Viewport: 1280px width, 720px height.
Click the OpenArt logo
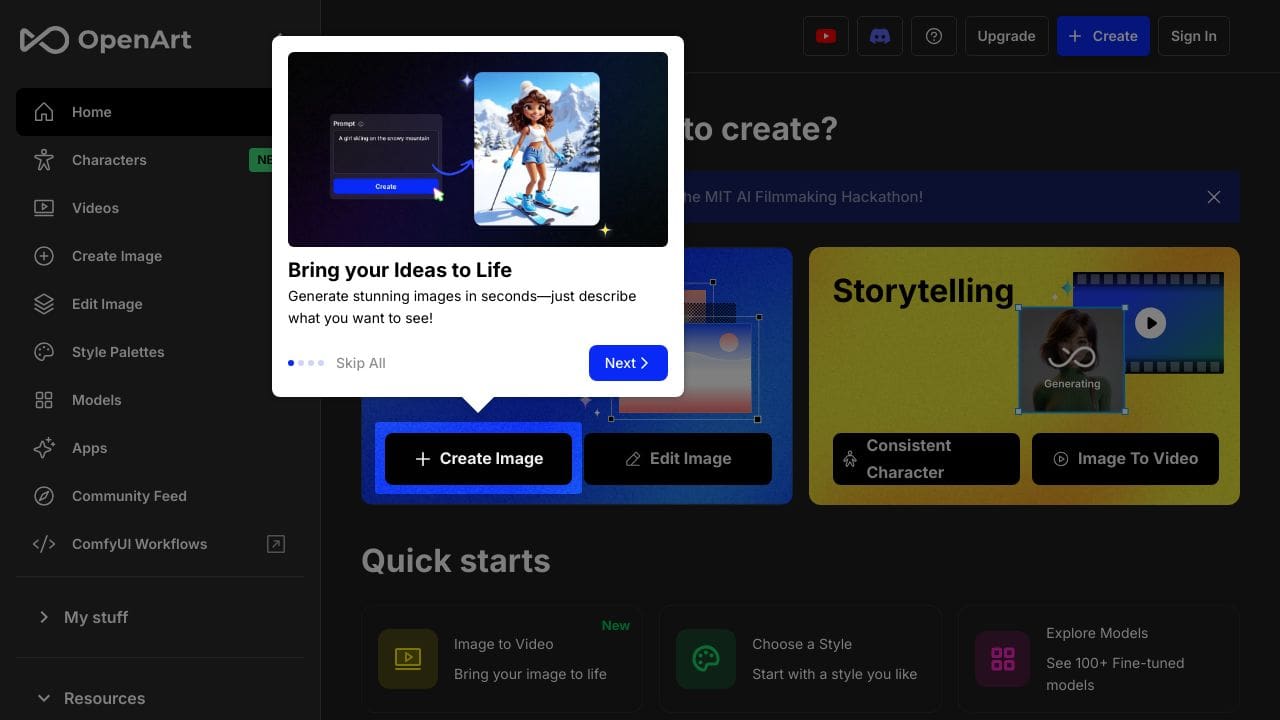[x=105, y=40]
